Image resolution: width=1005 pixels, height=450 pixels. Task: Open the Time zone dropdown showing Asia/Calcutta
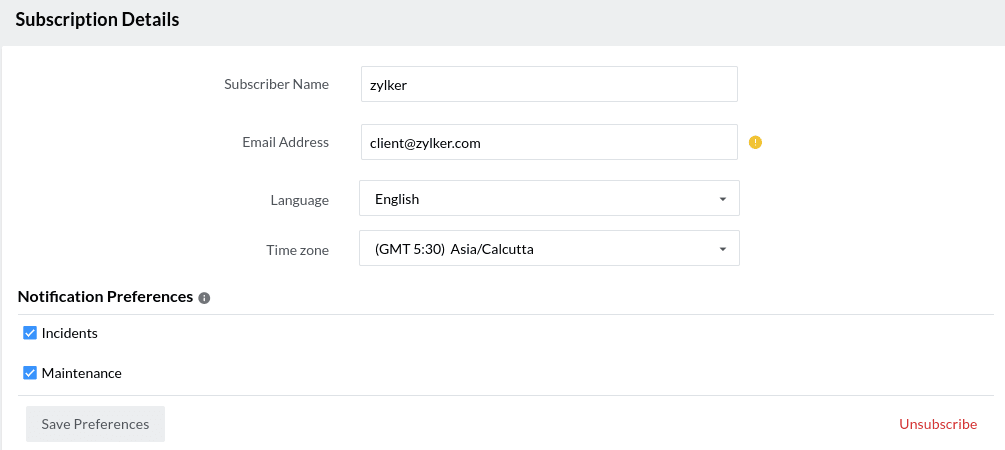(x=548, y=249)
